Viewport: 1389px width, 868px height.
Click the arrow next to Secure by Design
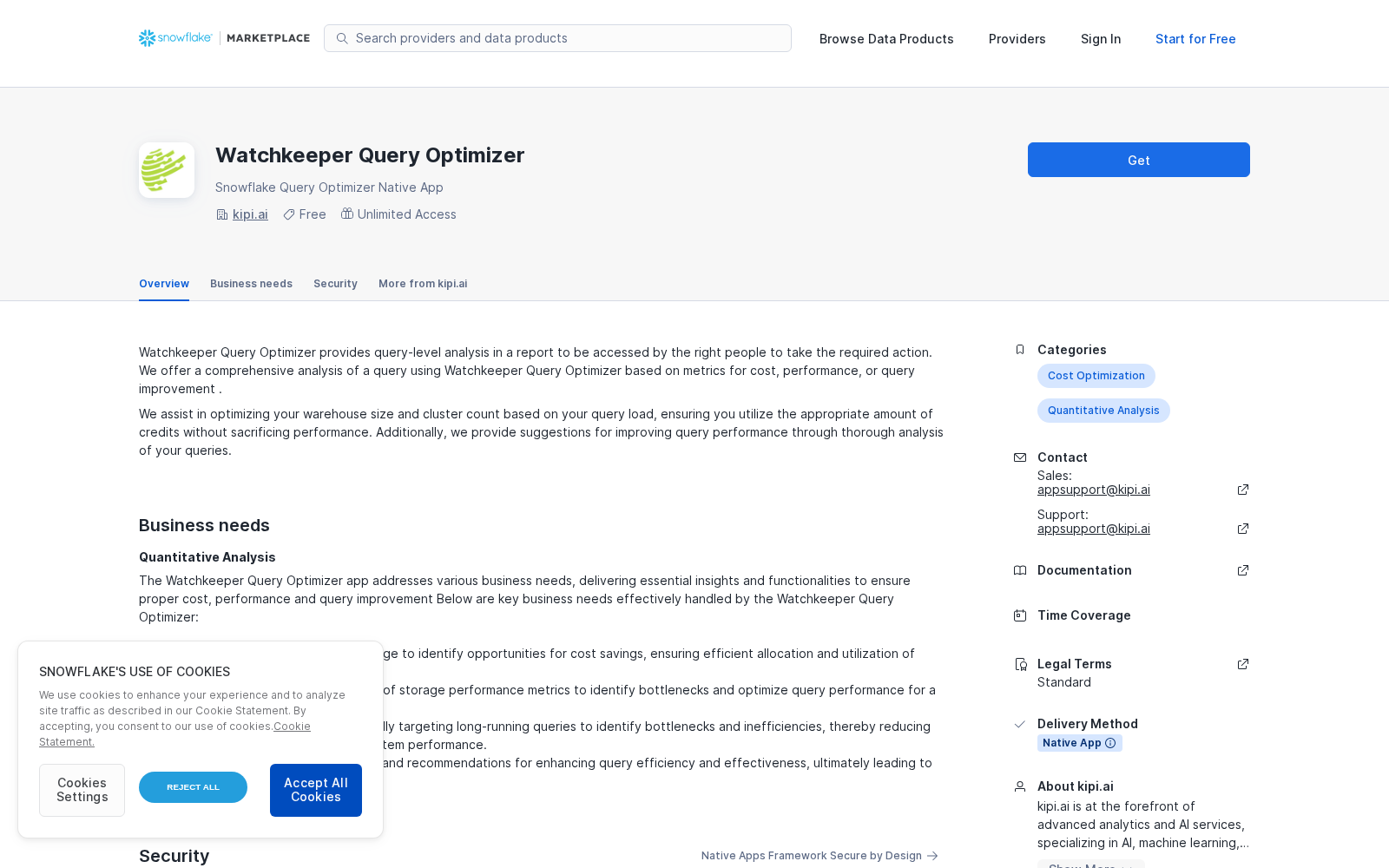932,856
